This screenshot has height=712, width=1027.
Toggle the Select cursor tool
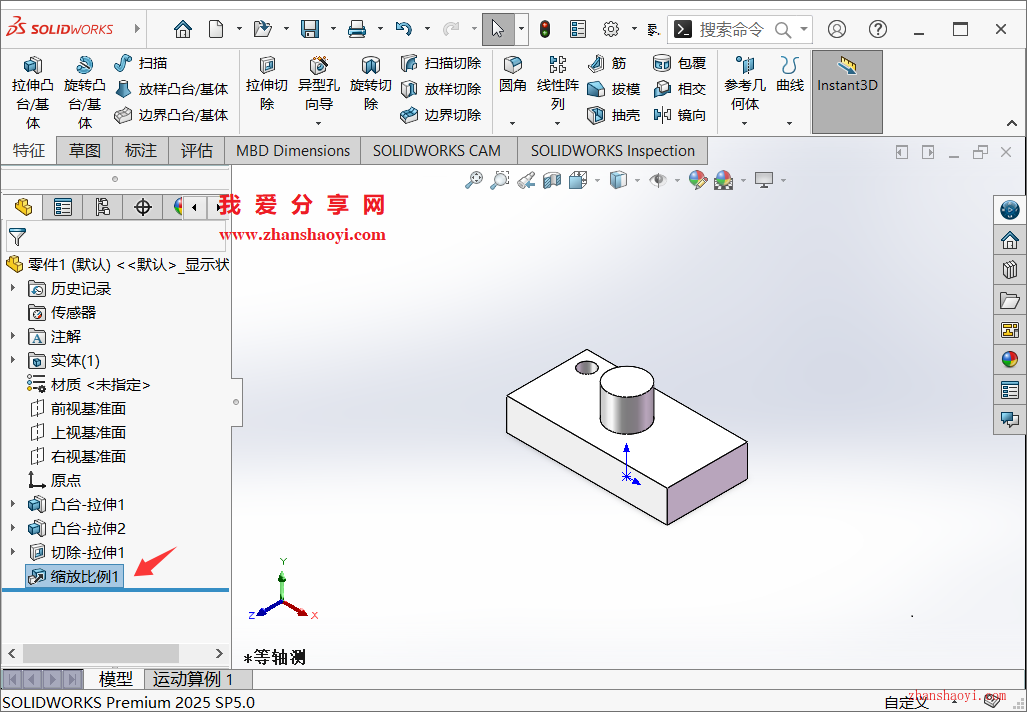[x=498, y=29]
